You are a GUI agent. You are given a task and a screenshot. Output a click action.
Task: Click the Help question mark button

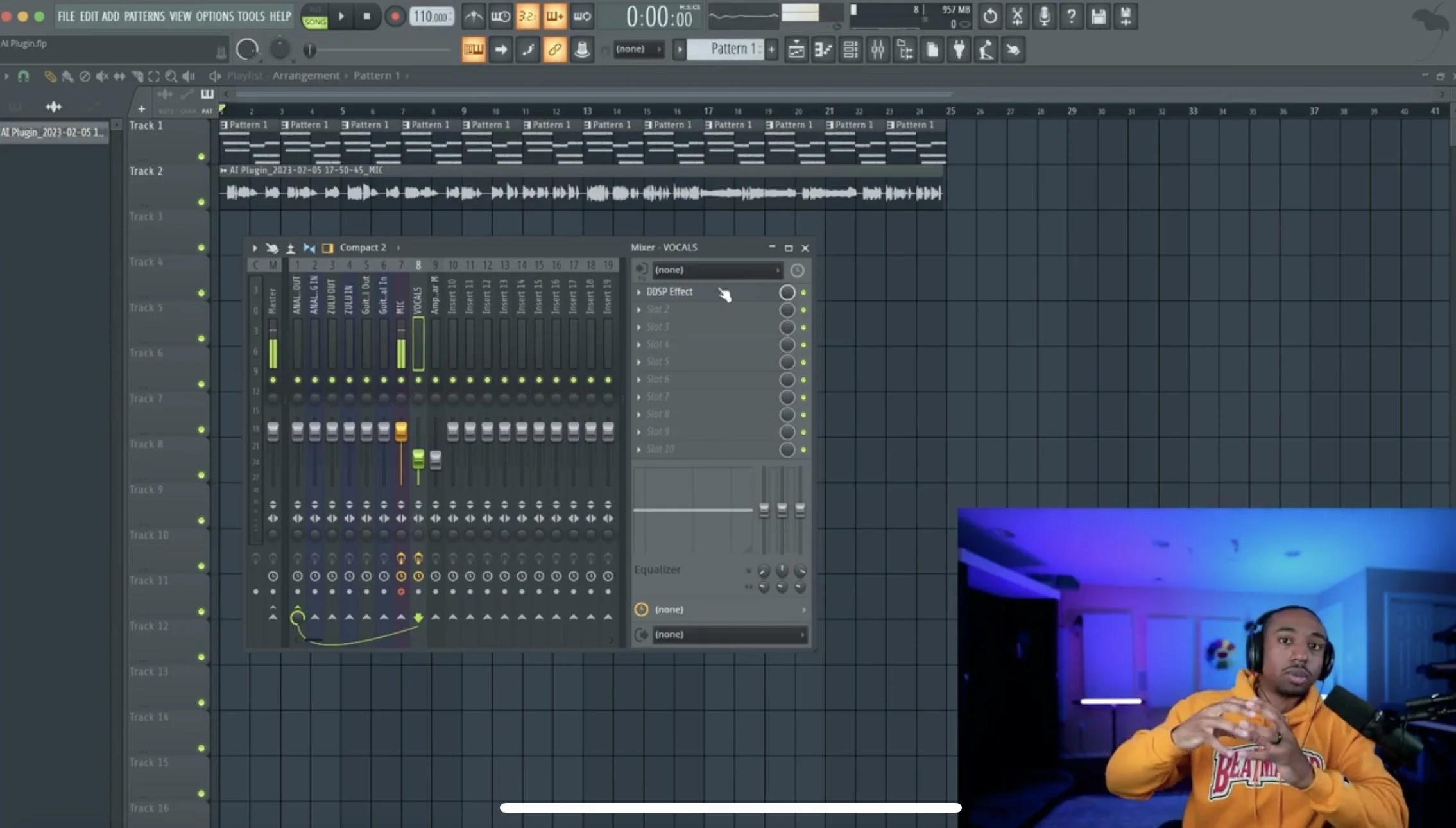coord(1071,16)
